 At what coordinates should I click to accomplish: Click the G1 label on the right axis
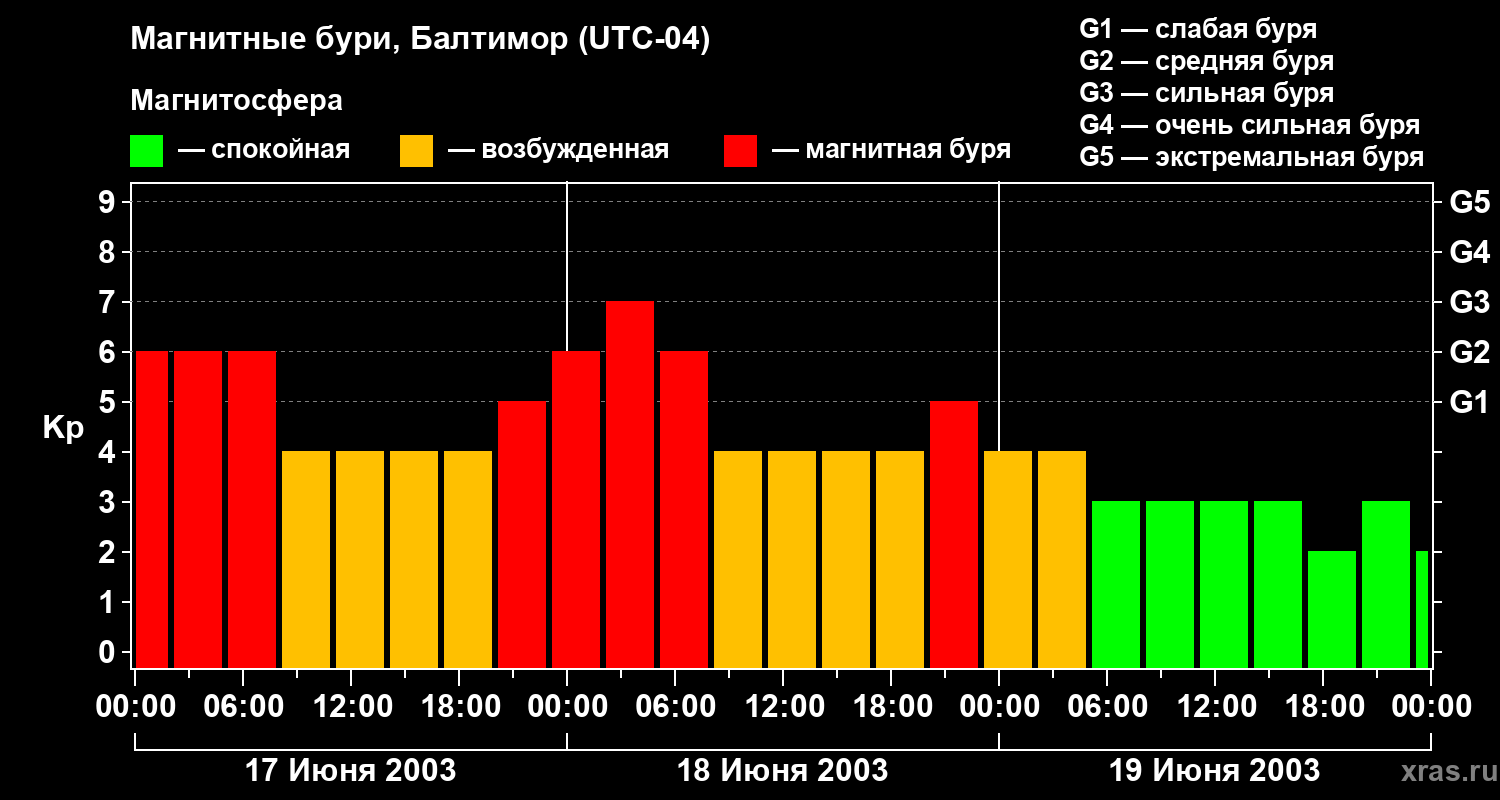(x=1469, y=402)
